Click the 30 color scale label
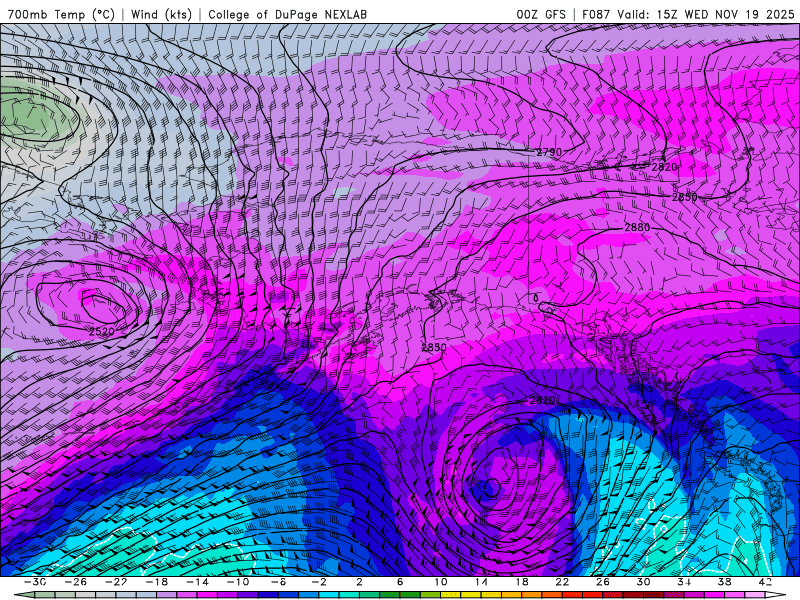 [643, 582]
